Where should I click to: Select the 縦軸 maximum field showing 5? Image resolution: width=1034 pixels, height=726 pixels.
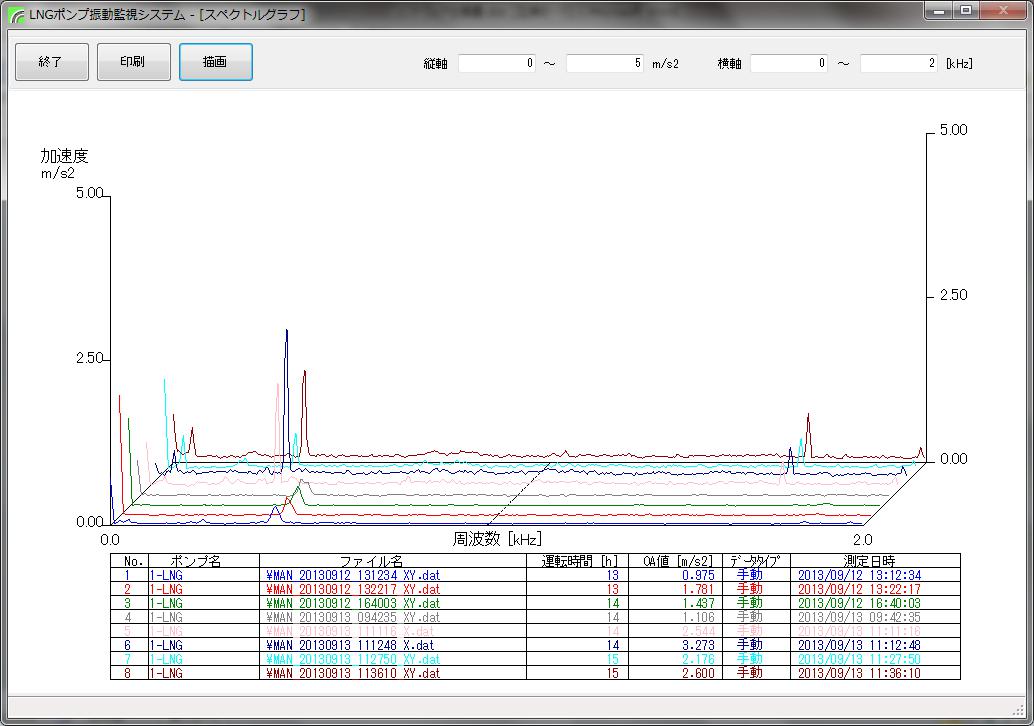(605, 63)
